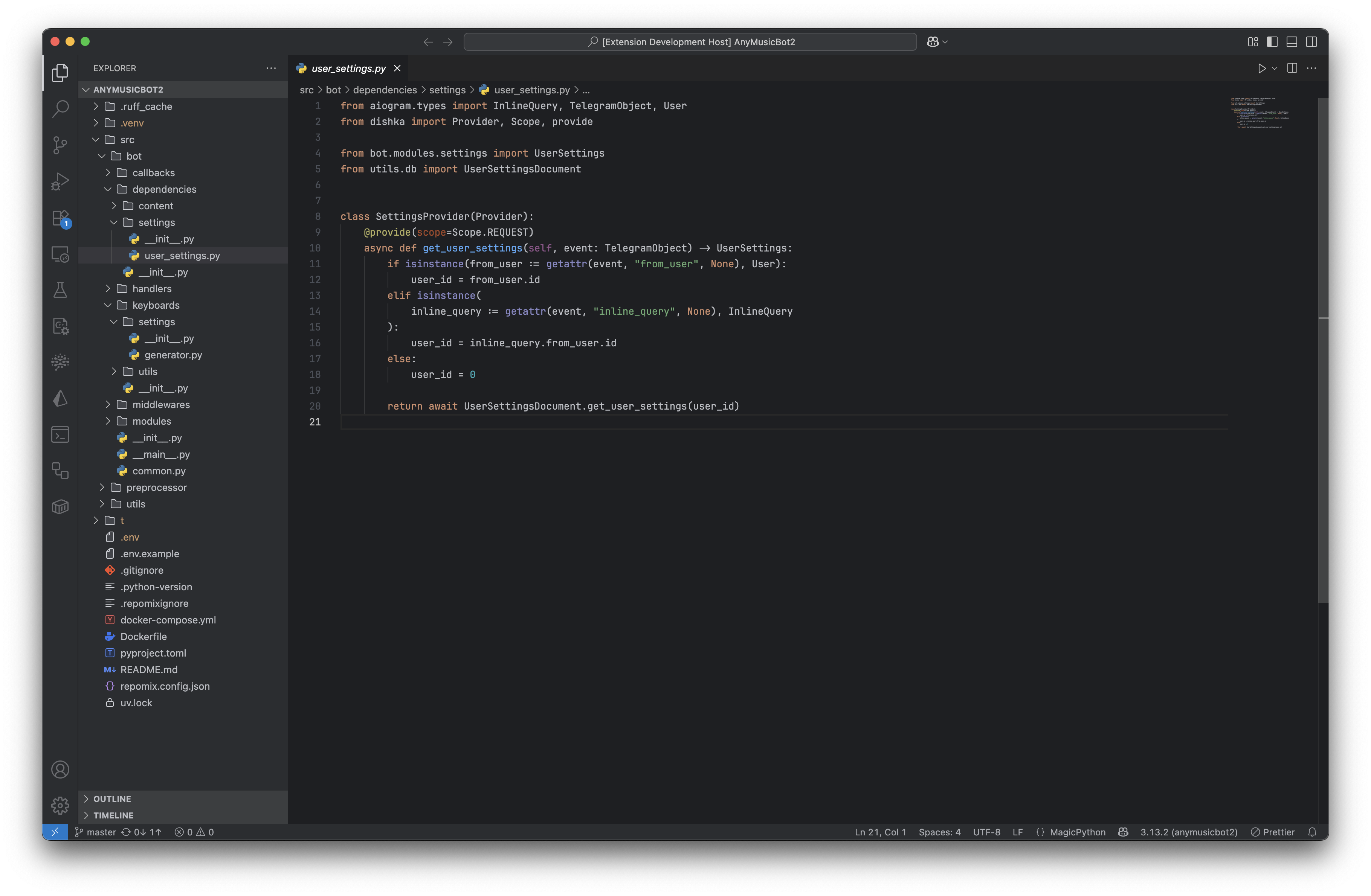Open the run button dropdown arrow
Screen dimensions: 1371x896
coord(1275,69)
